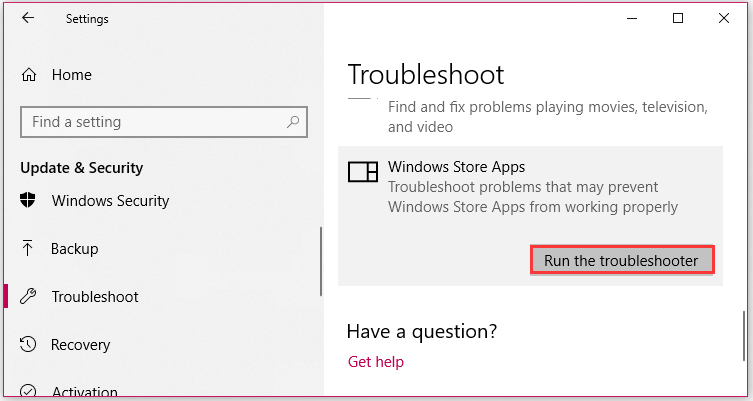Open Recovery section
This screenshot has height=401, width=753.
81,345
